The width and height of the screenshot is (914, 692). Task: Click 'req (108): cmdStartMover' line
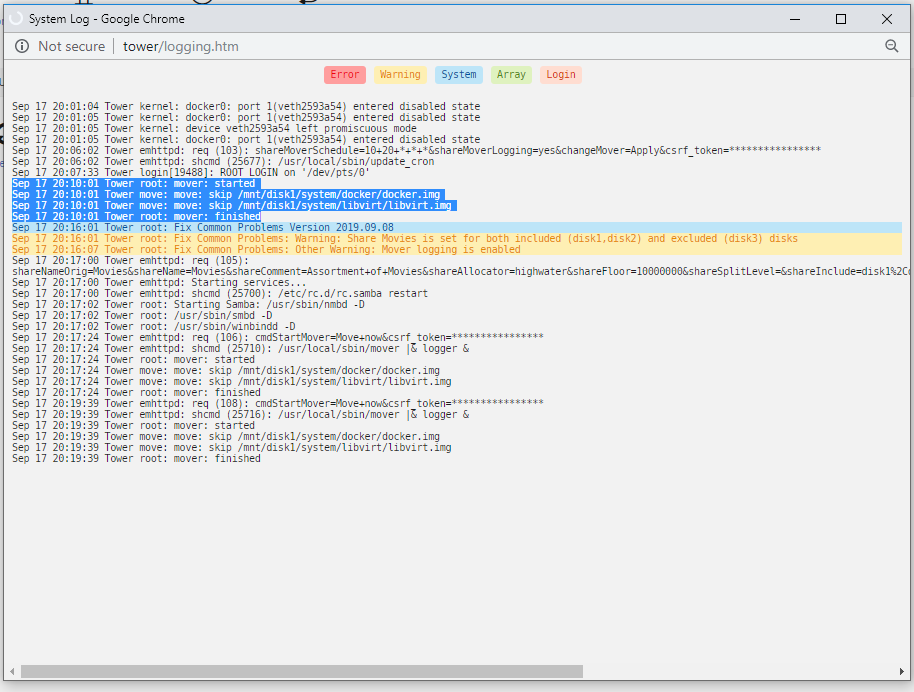click(x=278, y=403)
